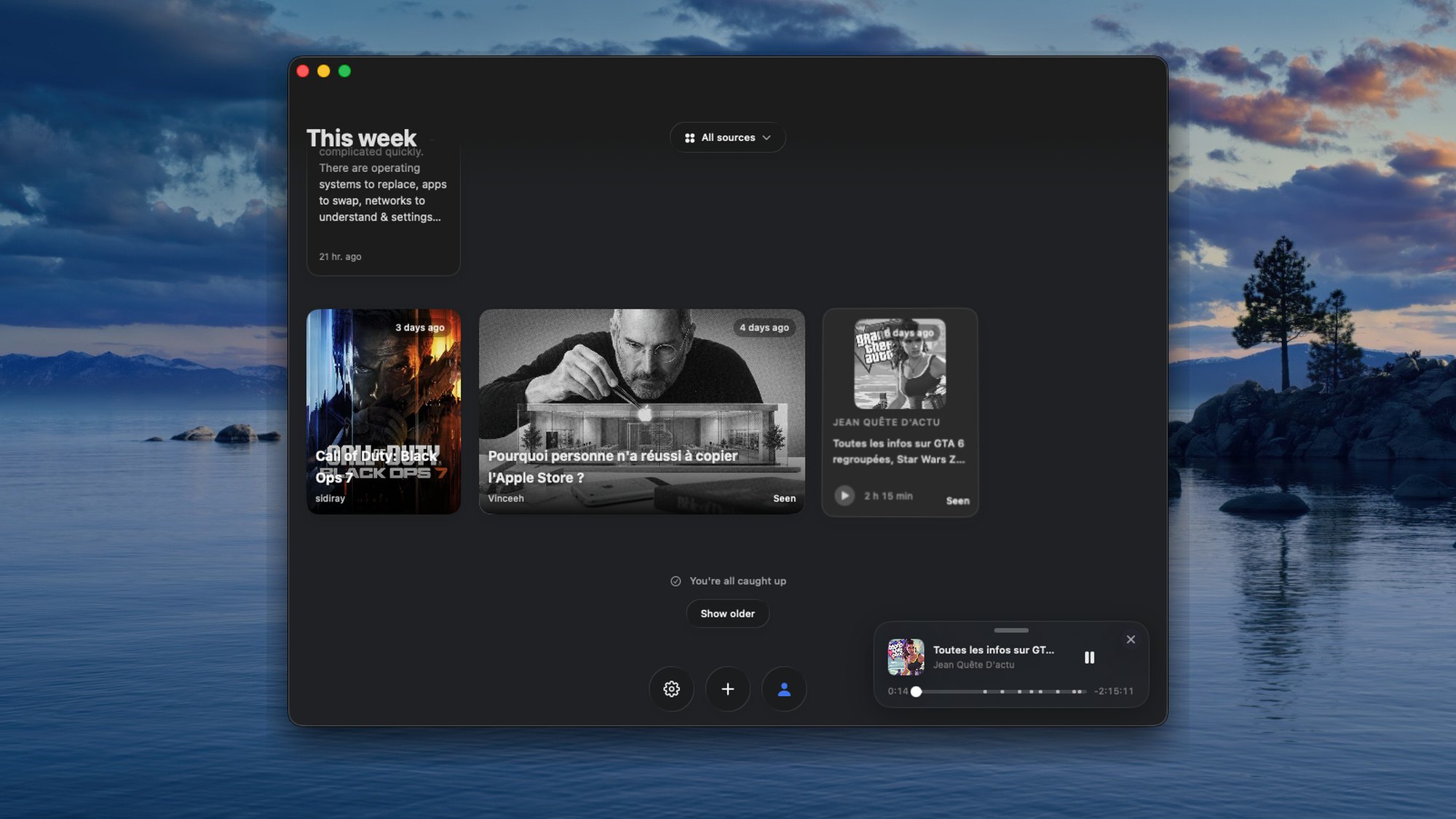Close the mini audio player
The image size is (1456, 819).
pos(1131,639)
